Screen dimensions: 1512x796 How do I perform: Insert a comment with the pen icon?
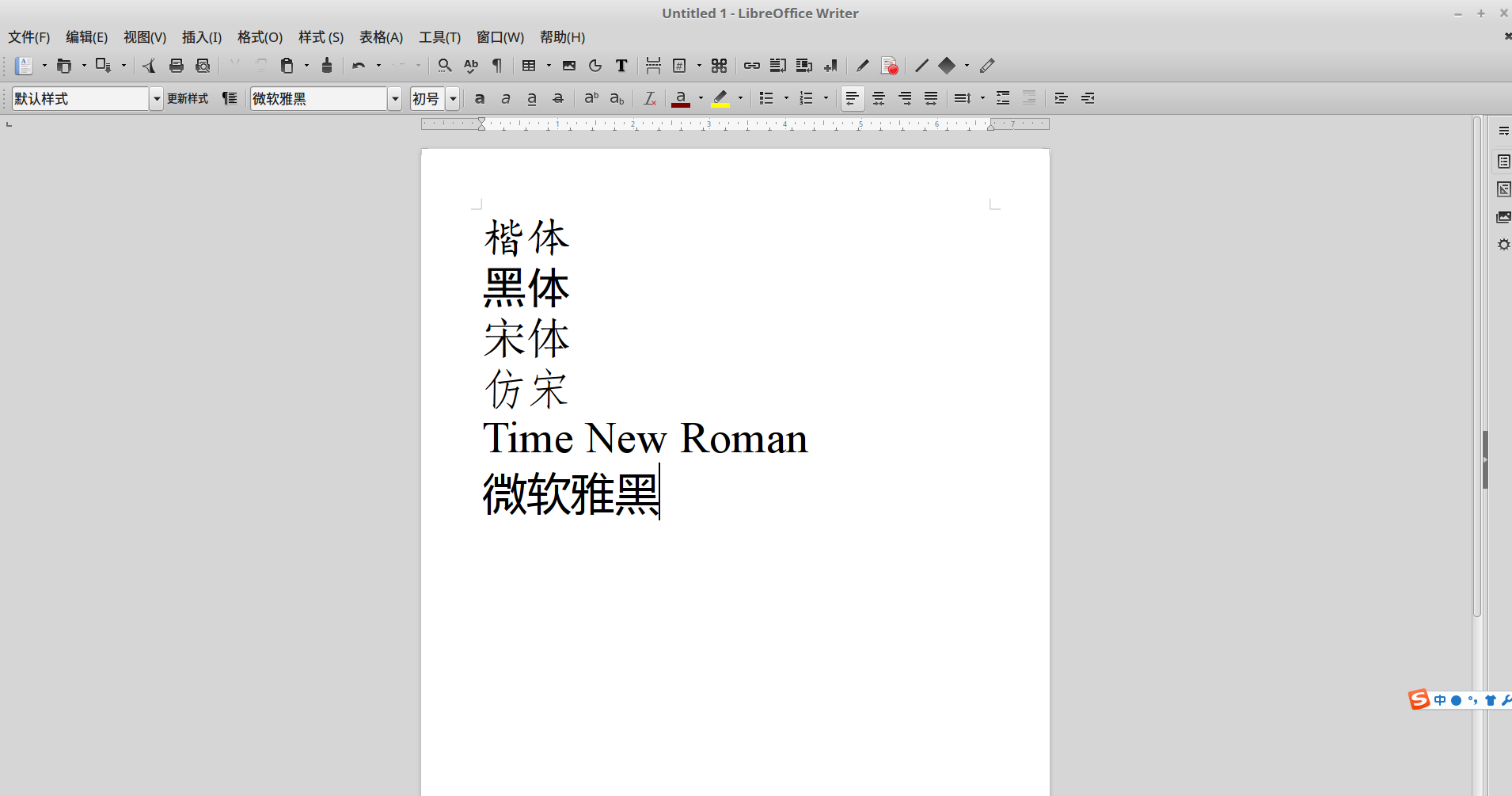(863, 66)
